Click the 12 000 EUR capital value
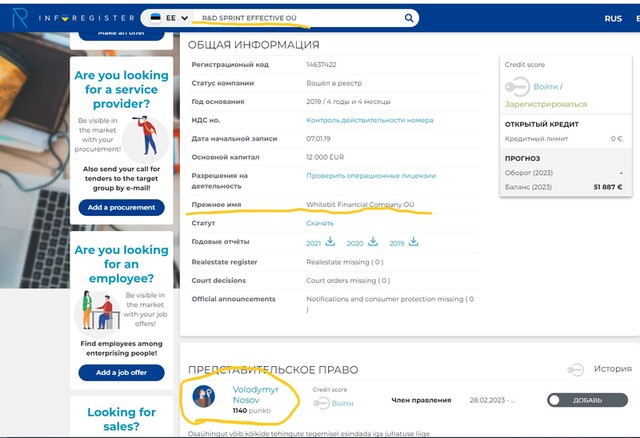This screenshot has height=438, width=640. 325,157
